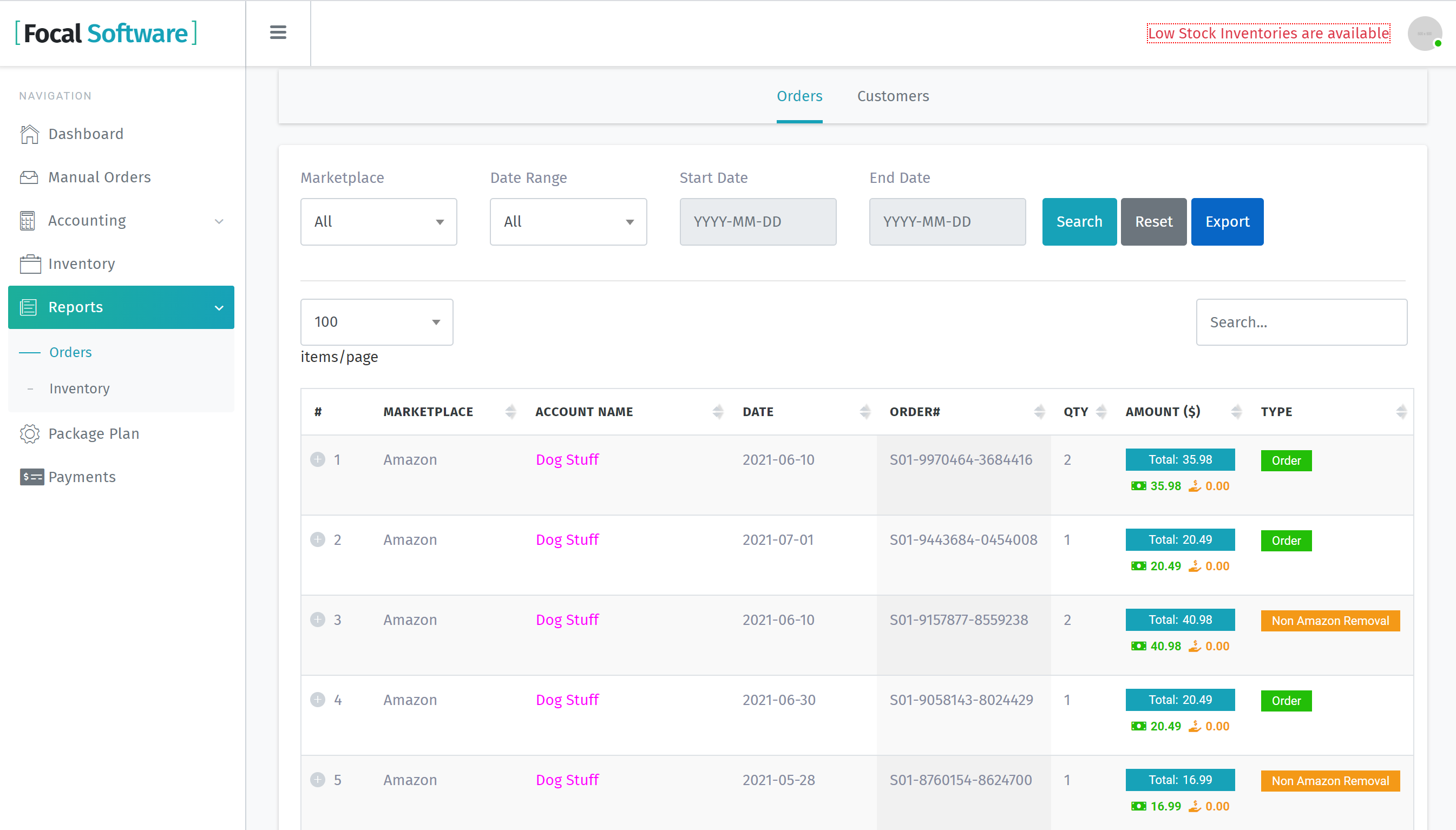Switch to the Customers tab

tap(892, 96)
